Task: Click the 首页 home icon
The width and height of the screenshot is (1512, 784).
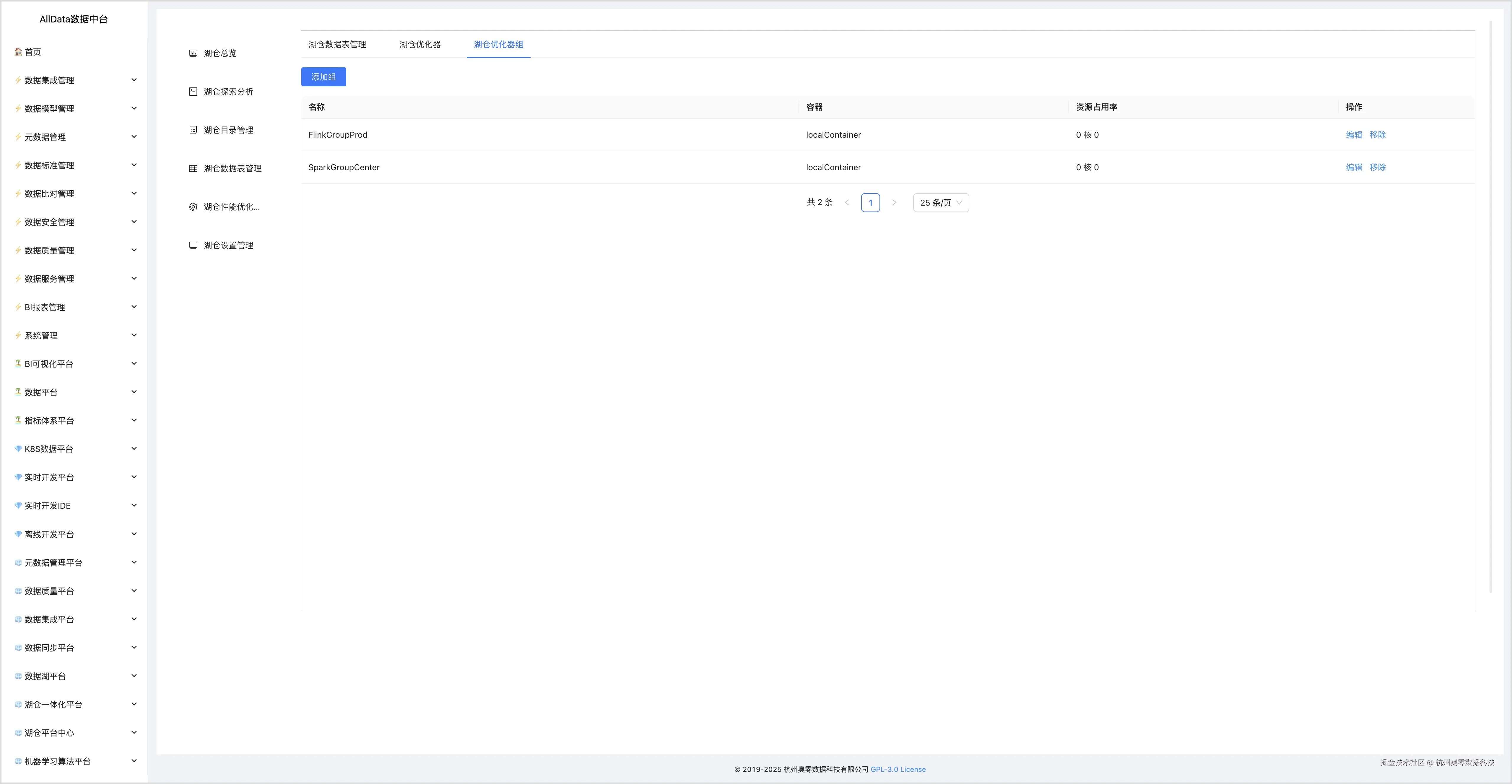Action: click(18, 52)
